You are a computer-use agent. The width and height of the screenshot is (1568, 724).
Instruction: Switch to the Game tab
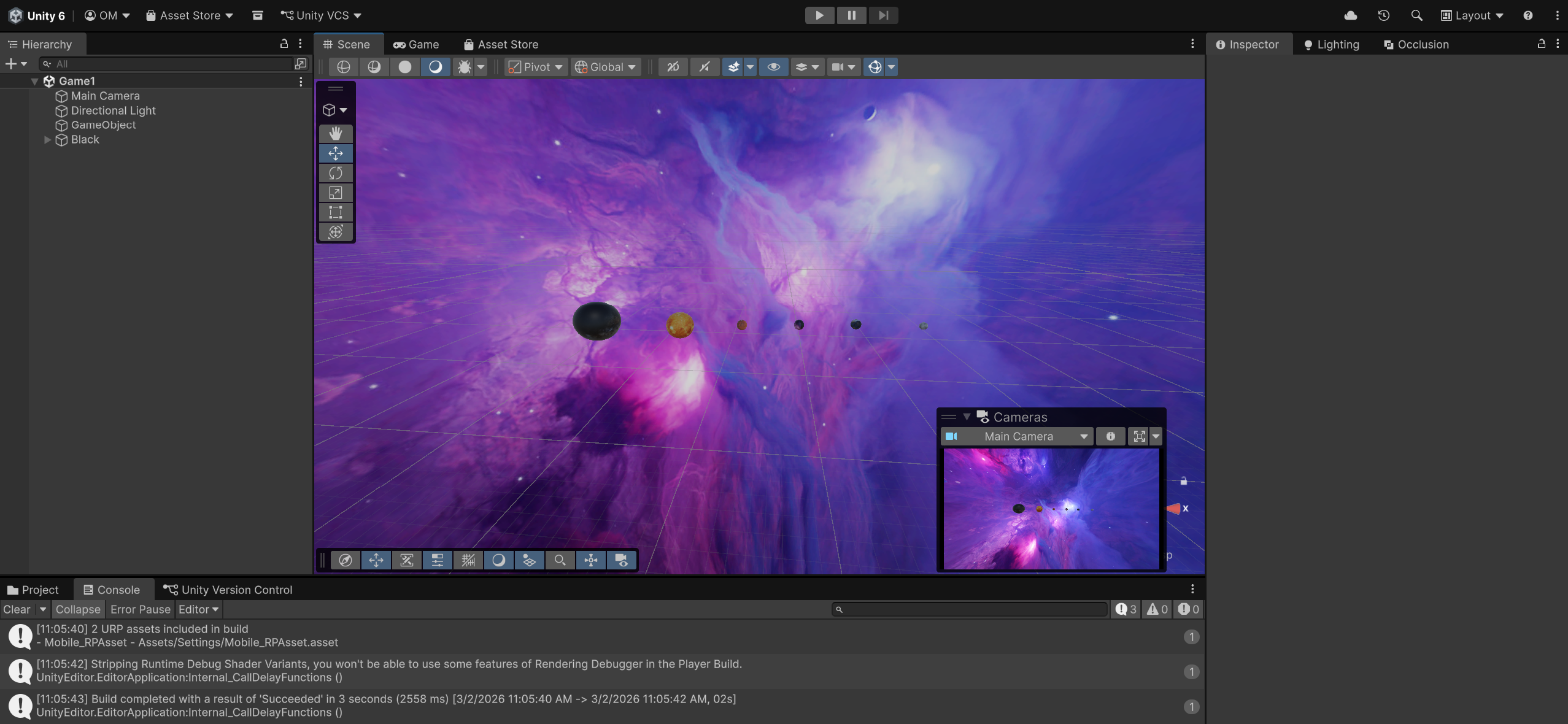coord(416,44)
